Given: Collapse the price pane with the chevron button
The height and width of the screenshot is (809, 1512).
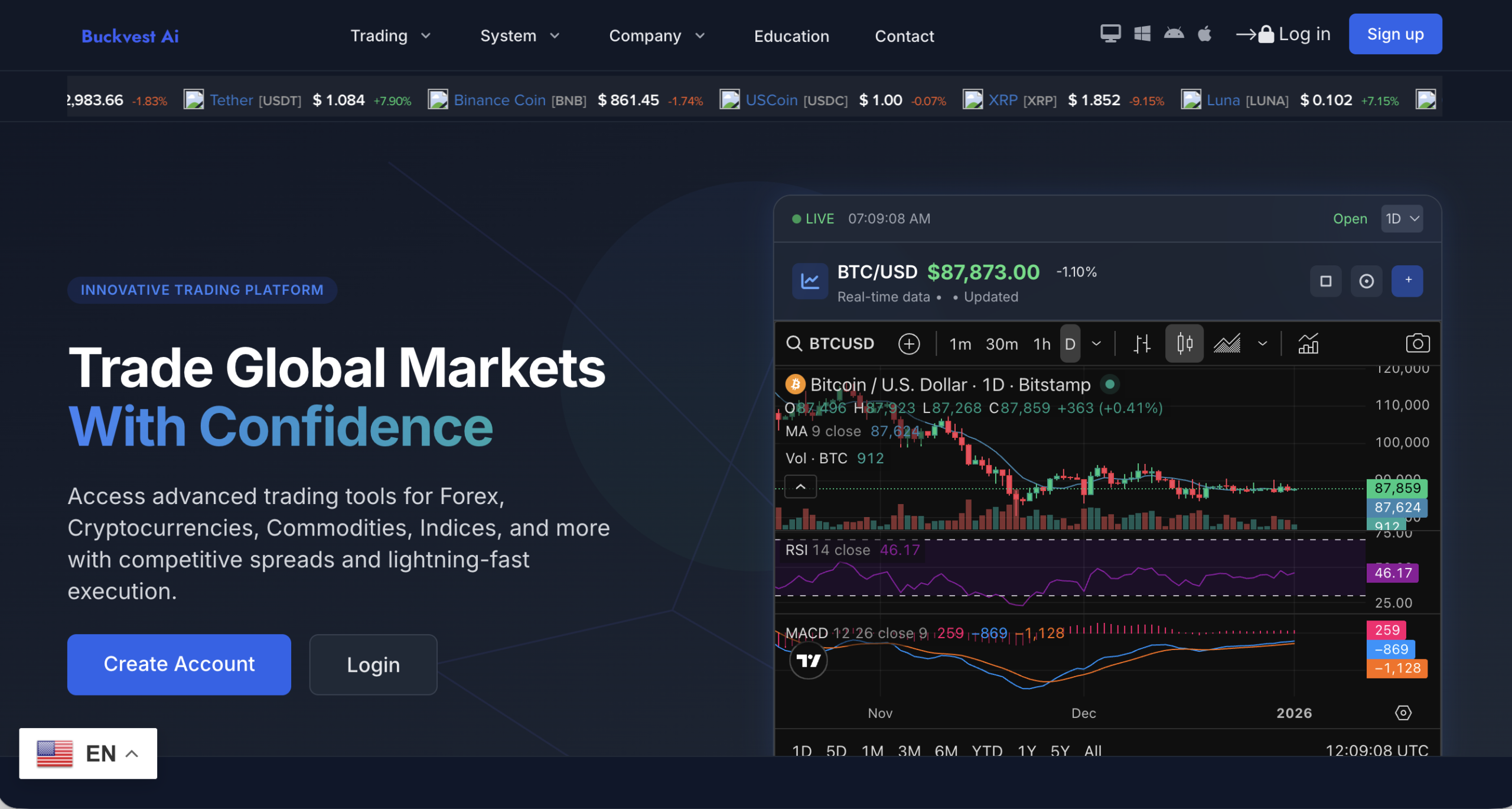Looking at the screenshot, I should click(800, 486).
